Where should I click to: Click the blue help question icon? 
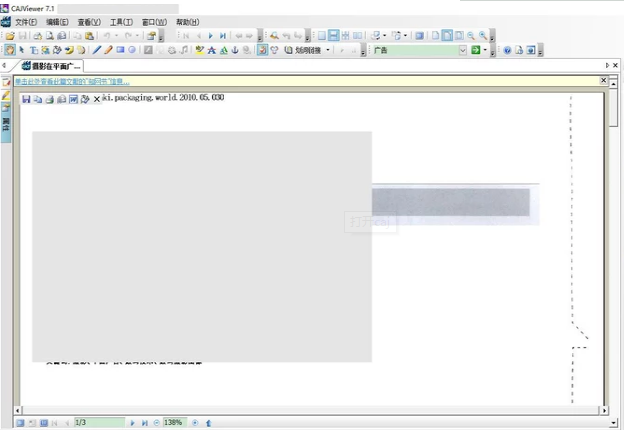507,50
